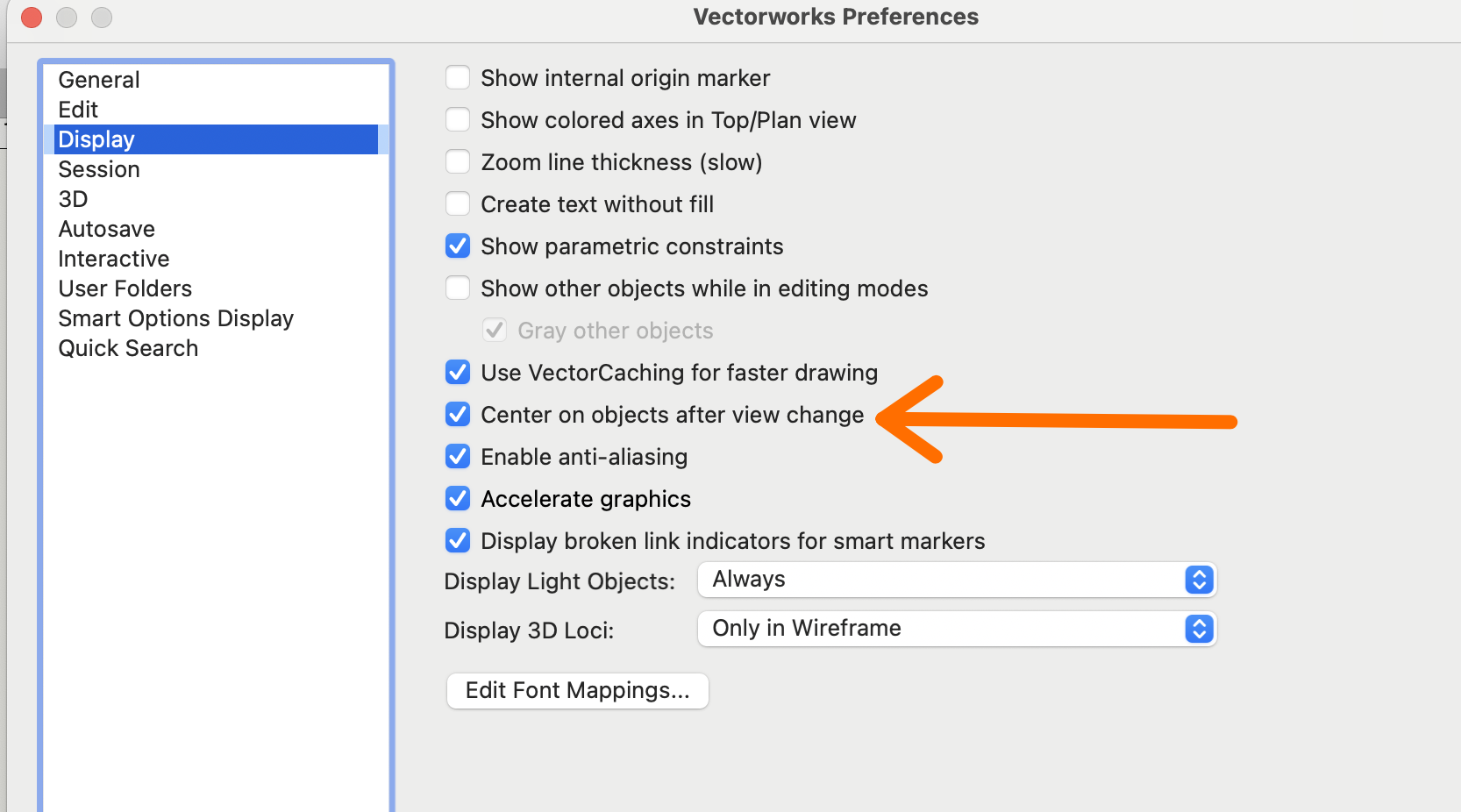Select the User Folders category

click(125, 288)
